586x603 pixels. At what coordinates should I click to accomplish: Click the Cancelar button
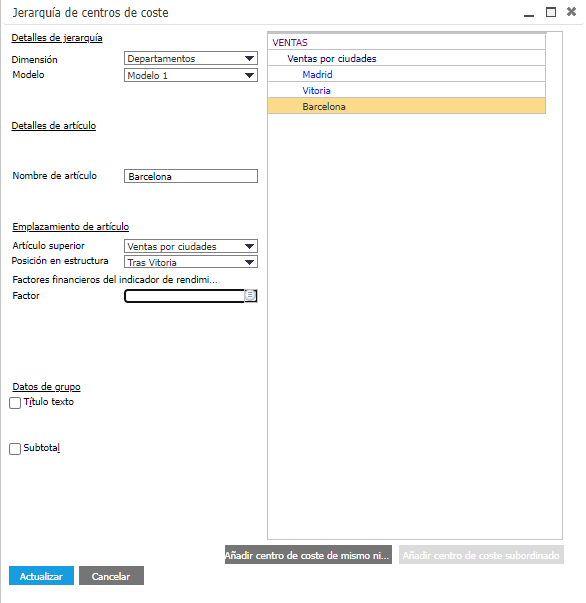112,576
